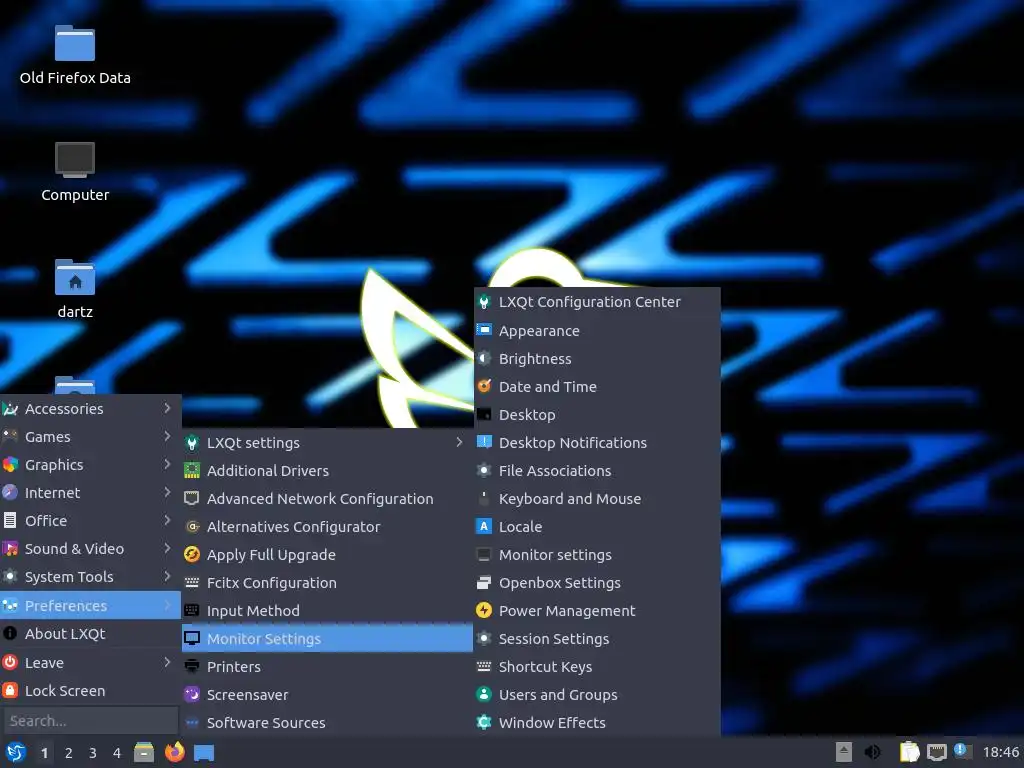Screen dimensions: 1024x768
Task: Click the Openbox Settings icon
Action: [484, 583]
